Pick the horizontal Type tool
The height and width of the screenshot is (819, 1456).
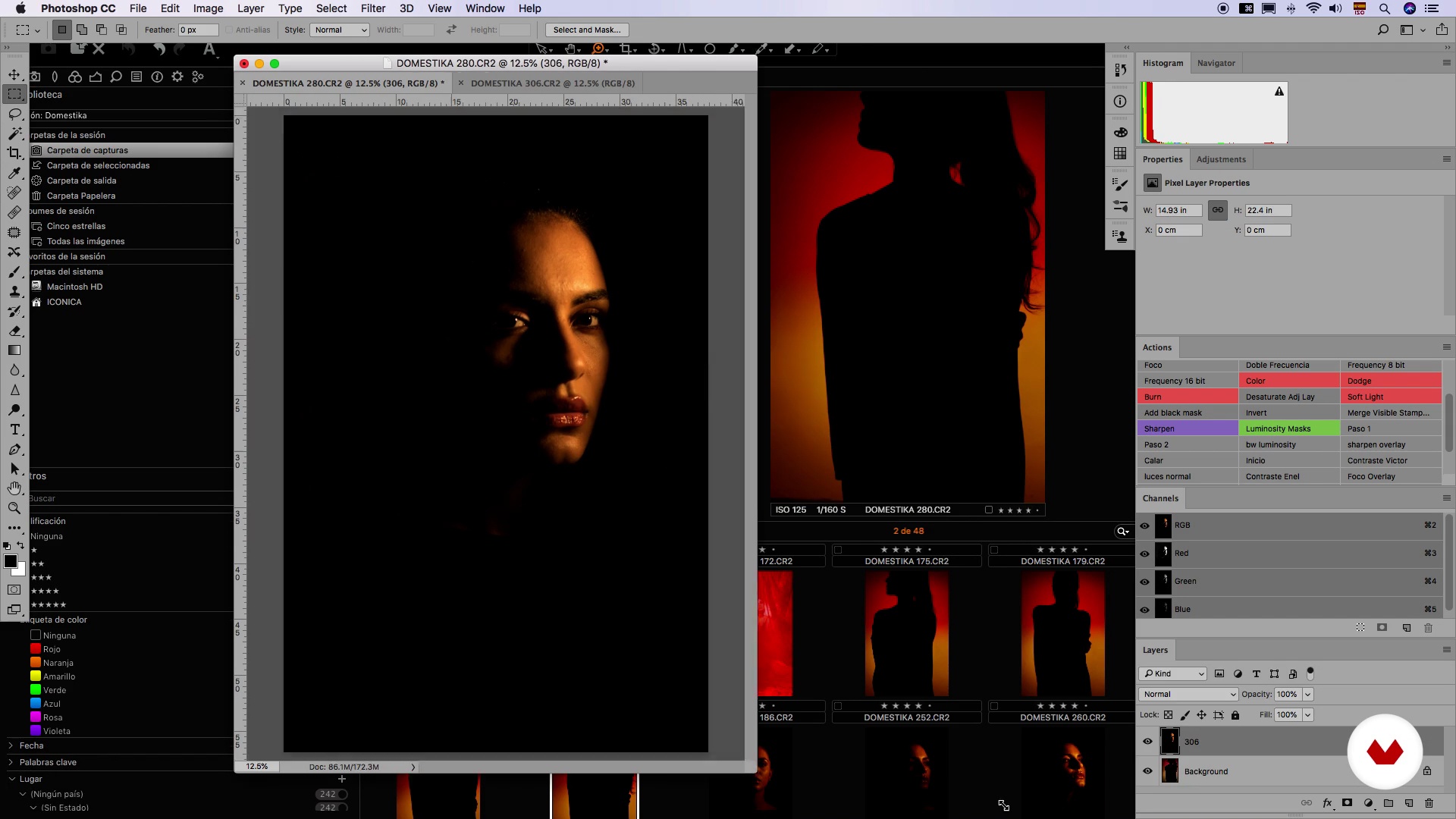click(x=14, y=429)
